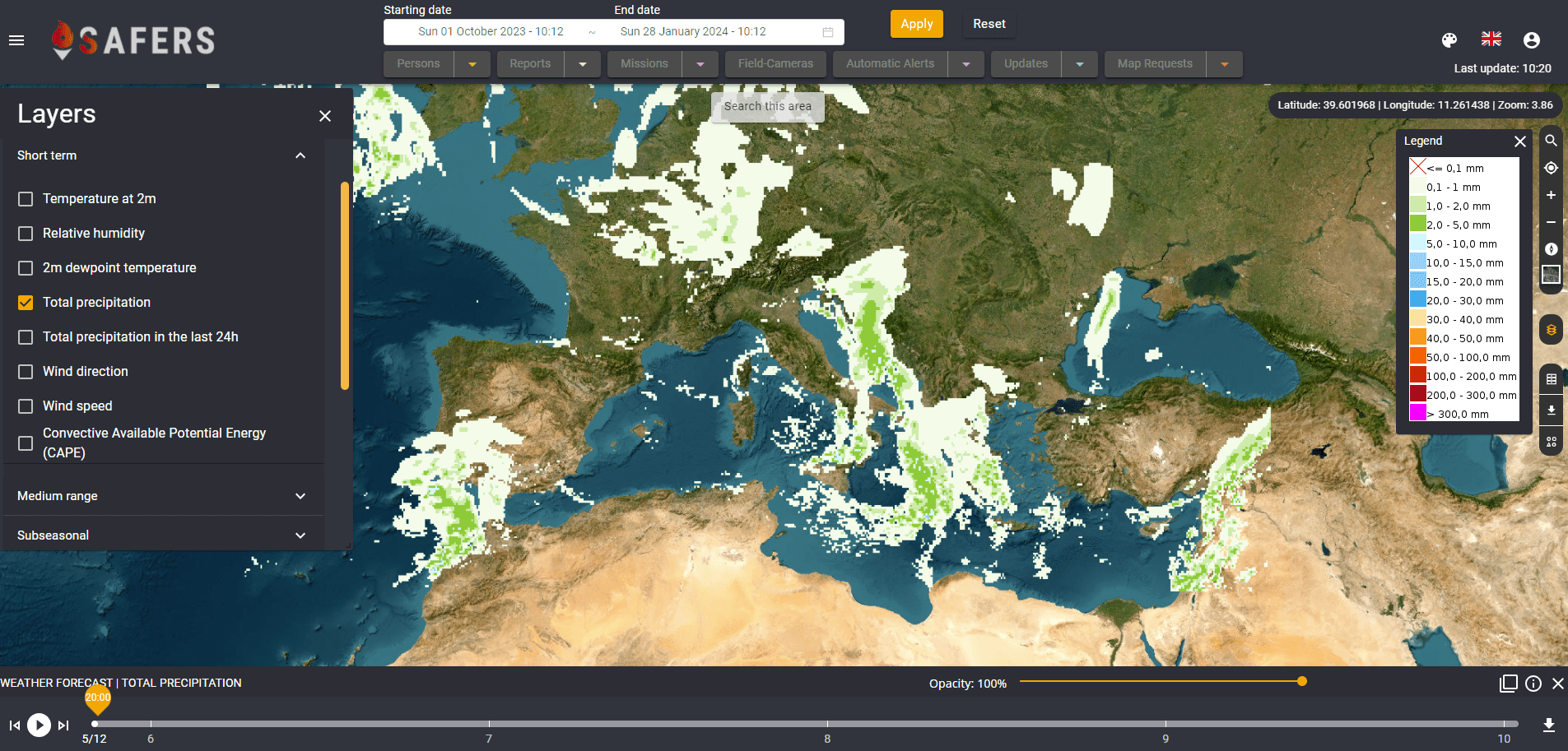Click the 20:00 timeline marker pin
1568x751 pixels.
(98, 698)
